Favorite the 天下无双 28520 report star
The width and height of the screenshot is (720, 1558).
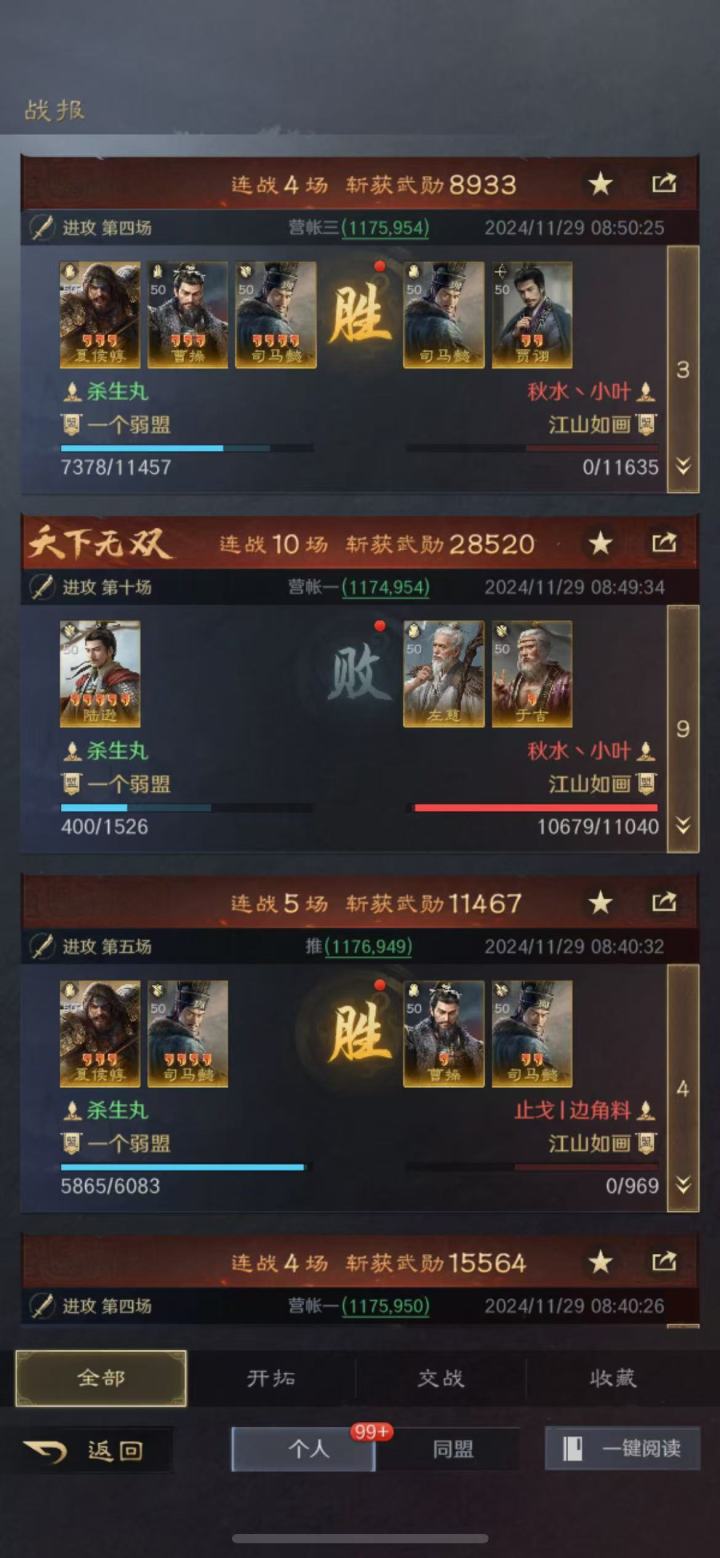(x=600, y=542)
